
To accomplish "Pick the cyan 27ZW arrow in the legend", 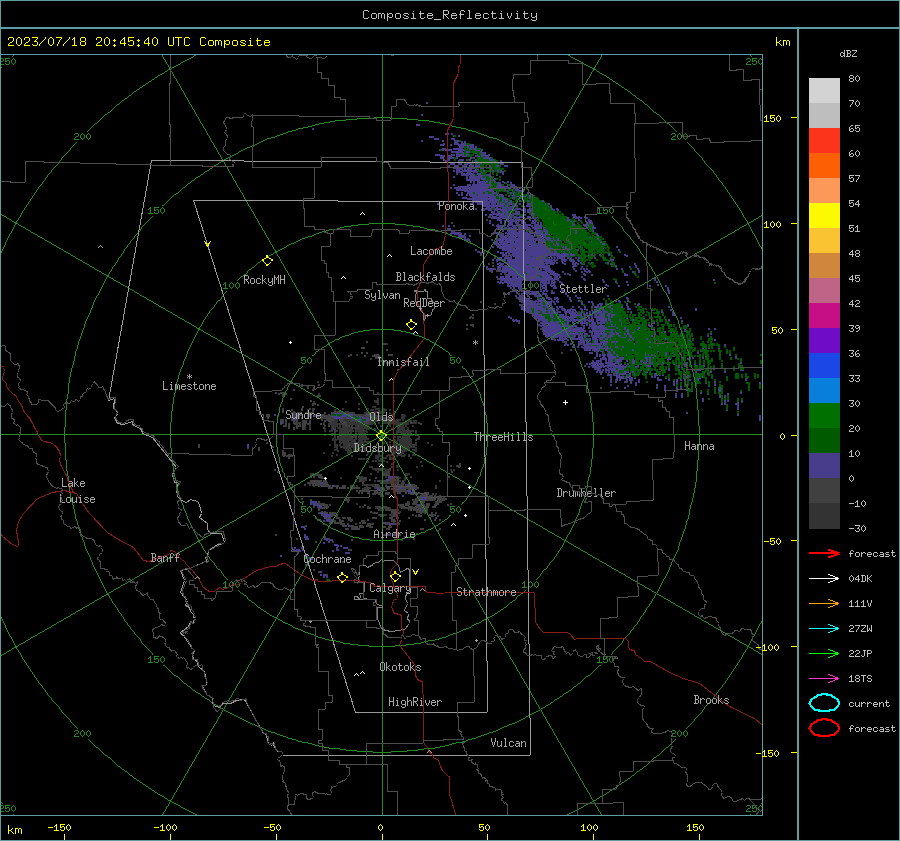I will (824, 629).
